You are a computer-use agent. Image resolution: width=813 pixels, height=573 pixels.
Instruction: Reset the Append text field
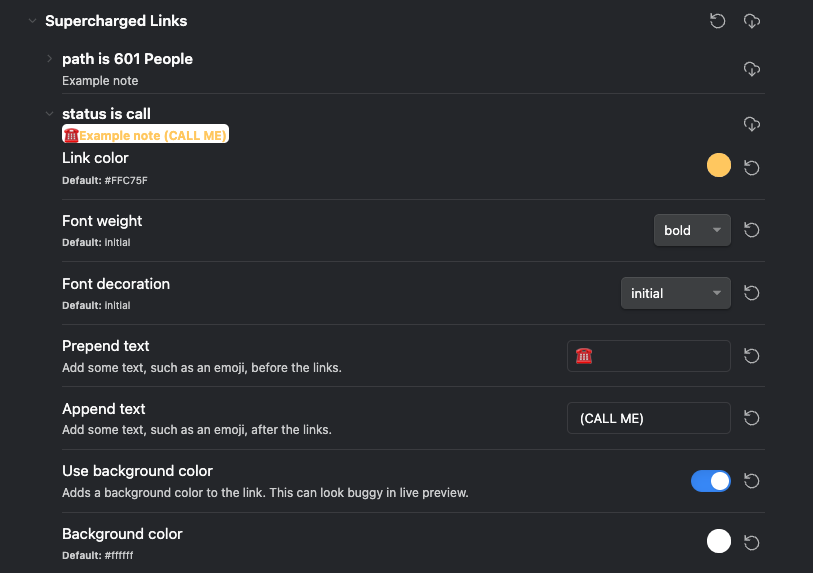[x=752, y=418]
